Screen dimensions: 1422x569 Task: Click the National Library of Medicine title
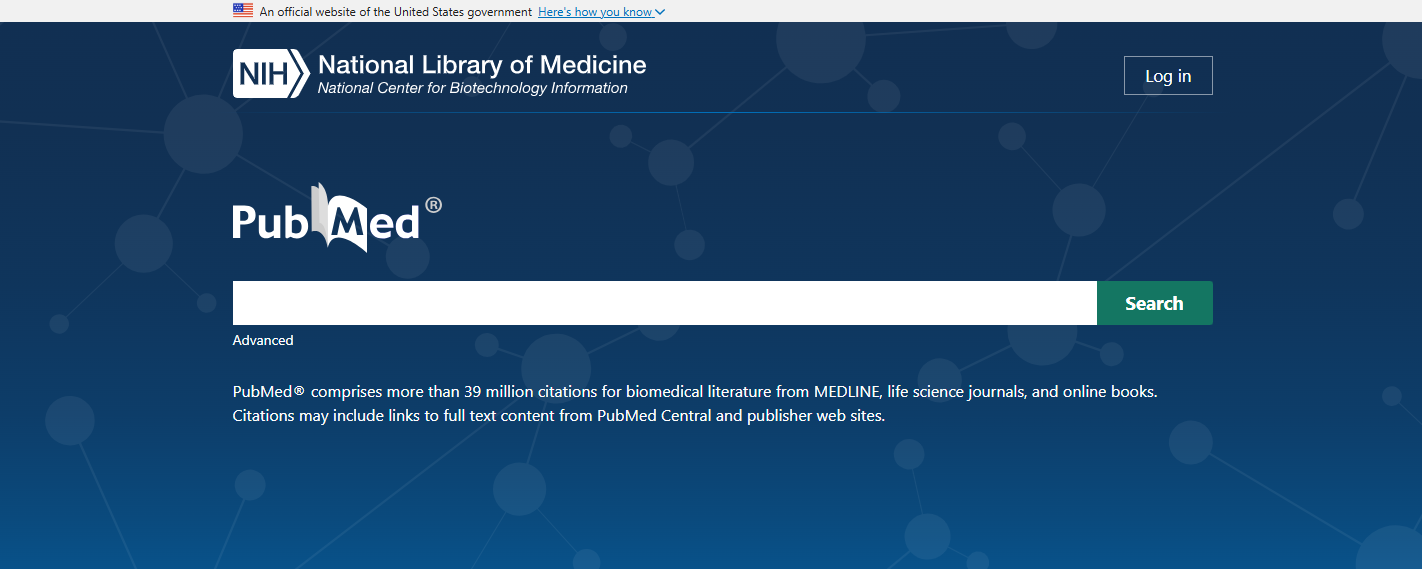482,66
